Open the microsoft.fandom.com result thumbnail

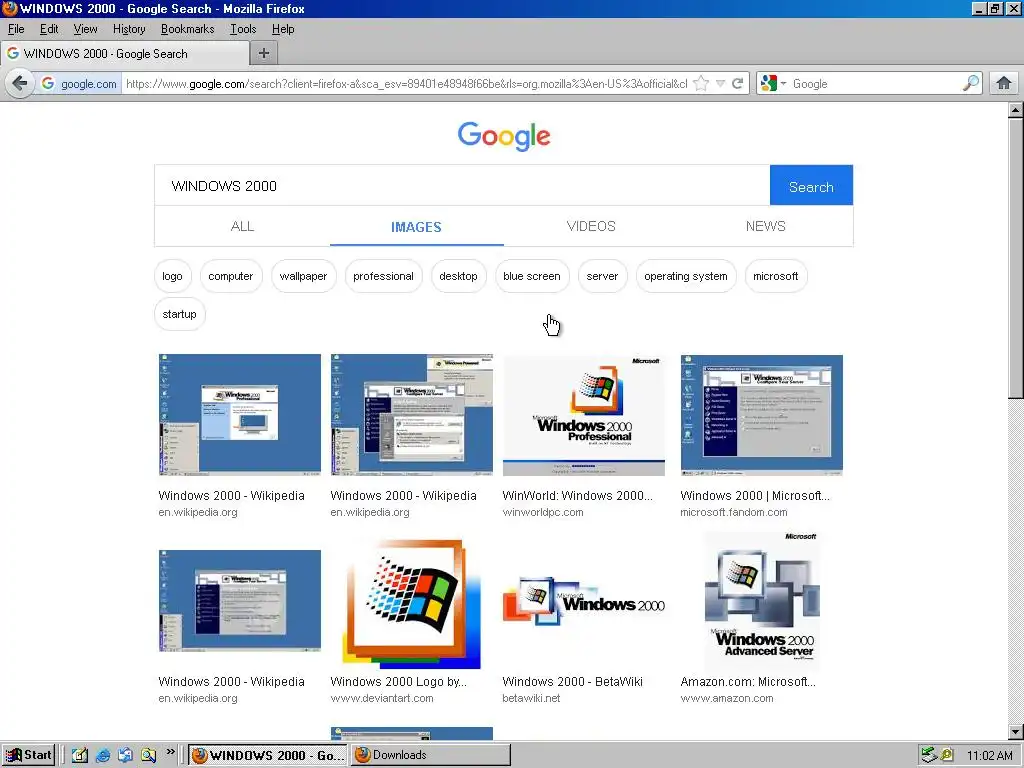point(761,415)
